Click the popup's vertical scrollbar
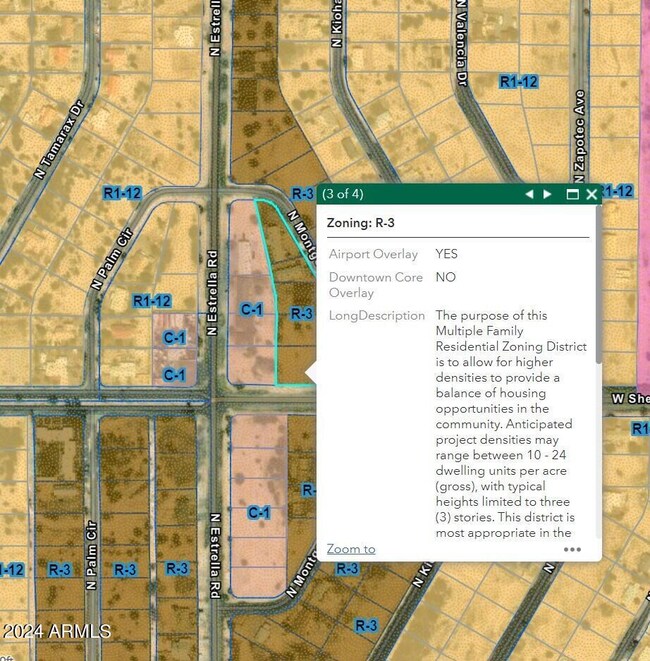 pos(598,300)
